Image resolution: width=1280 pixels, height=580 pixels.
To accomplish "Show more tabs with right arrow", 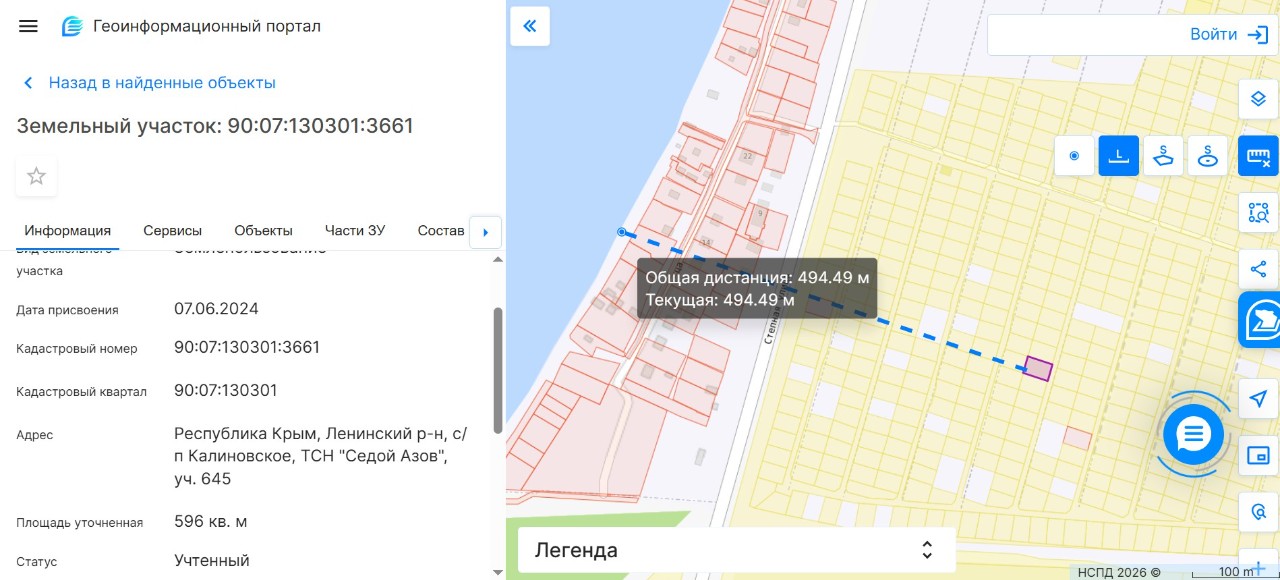I will pos(485,232).
